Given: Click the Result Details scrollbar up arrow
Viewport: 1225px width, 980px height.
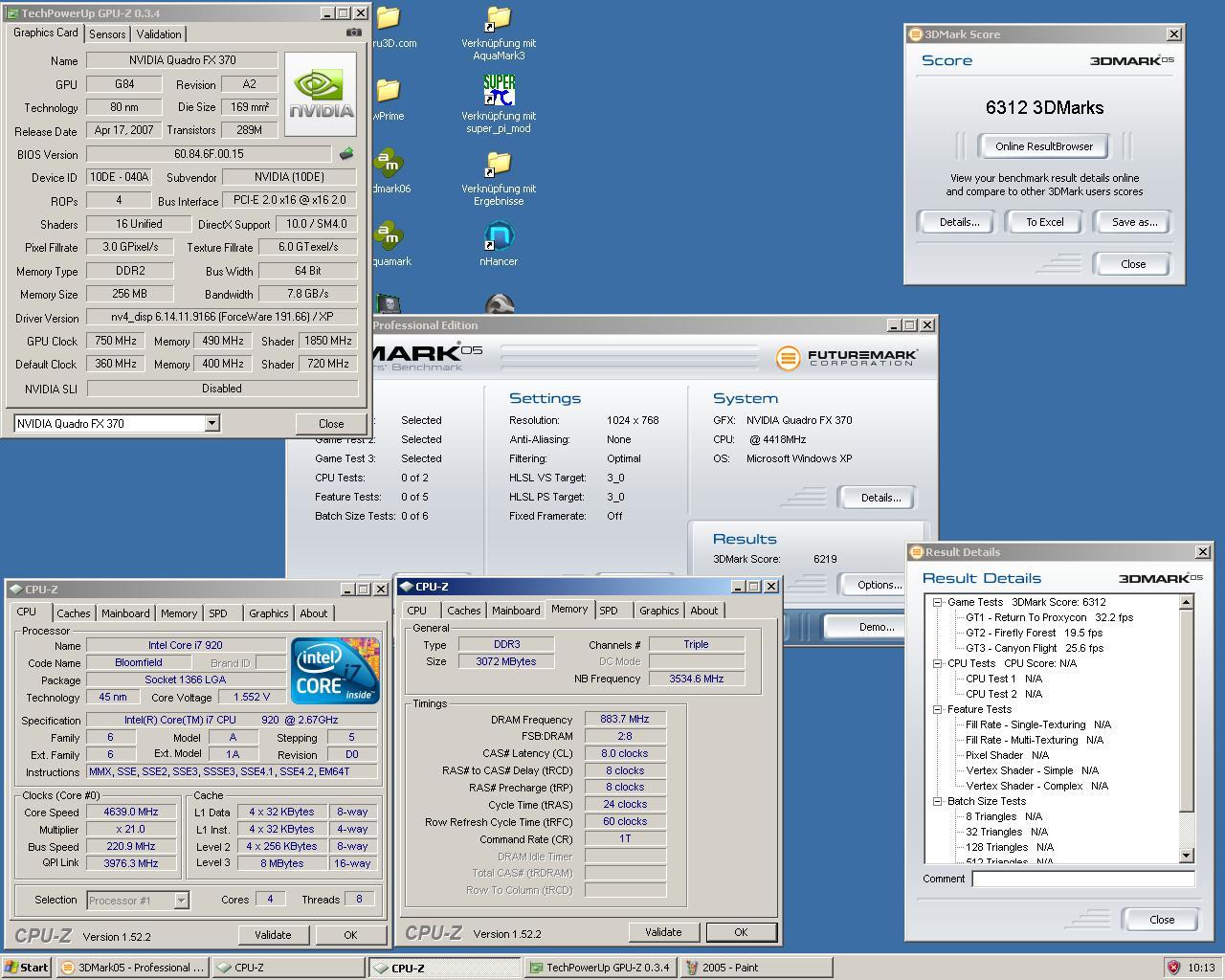Looking at the screenshot, I should pos(1187,602).
